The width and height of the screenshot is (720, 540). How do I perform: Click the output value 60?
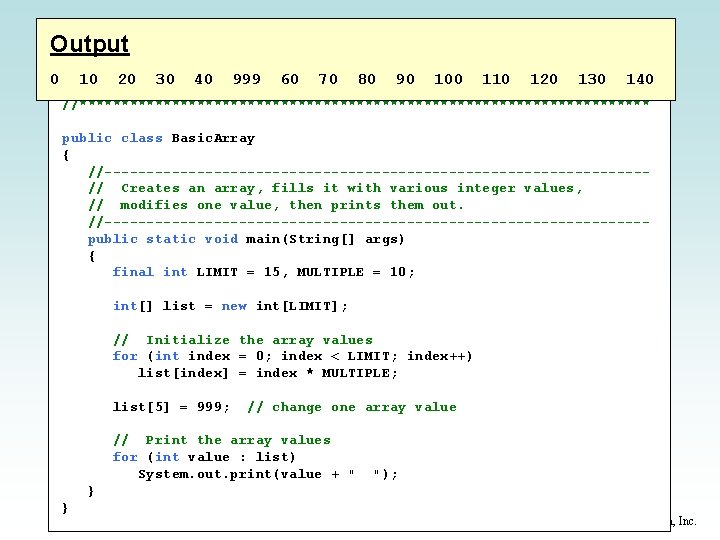tap(290, 79)
